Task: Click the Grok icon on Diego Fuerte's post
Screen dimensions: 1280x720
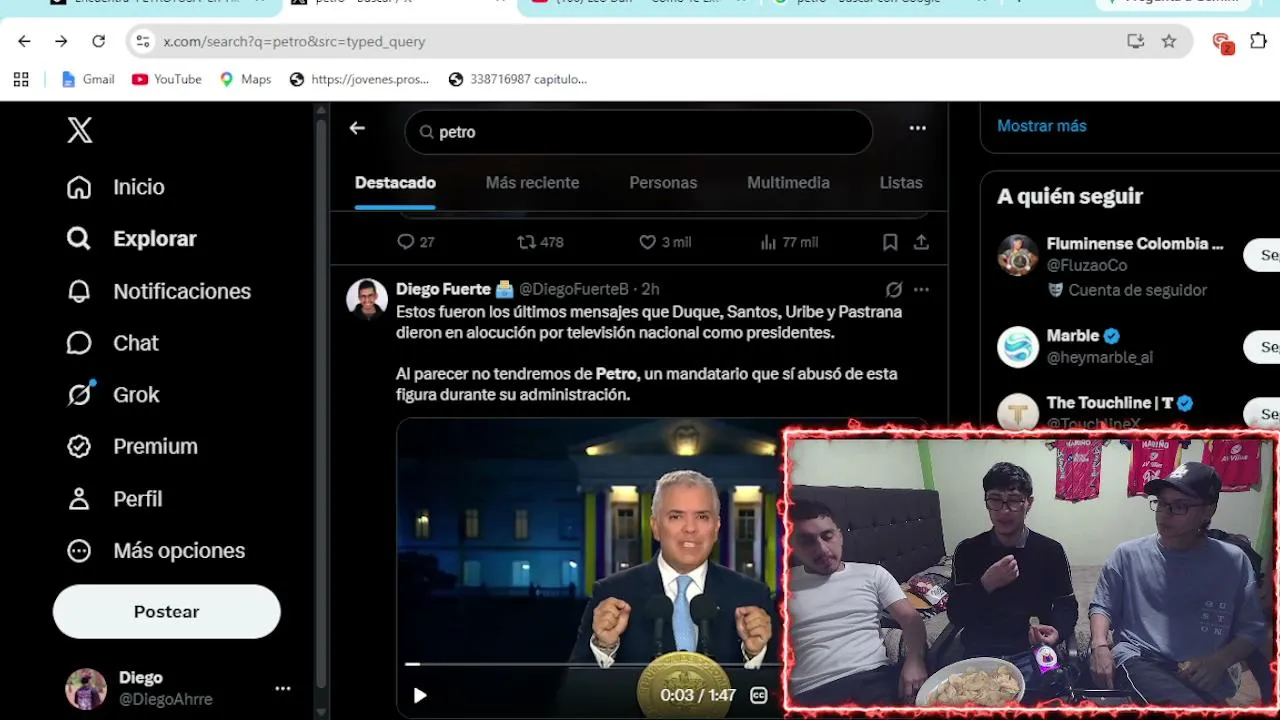Action: [x=894, y=289]
